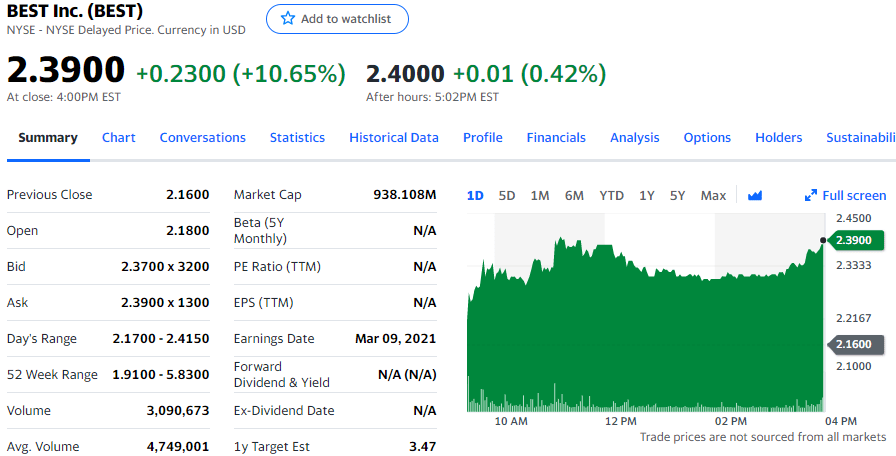Click the star icon beside Add to watchlist
This screenshot has height=456, width=896.
[288, 19]
